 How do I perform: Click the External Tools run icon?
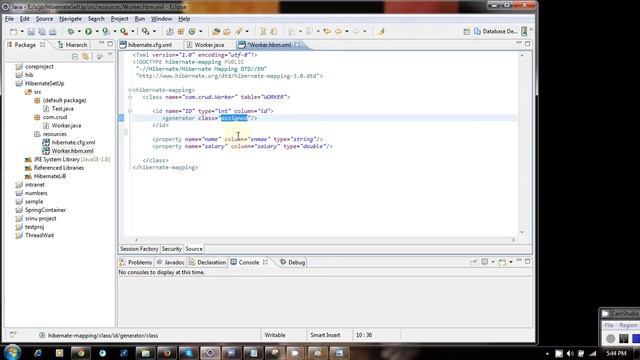pos(124,31)
